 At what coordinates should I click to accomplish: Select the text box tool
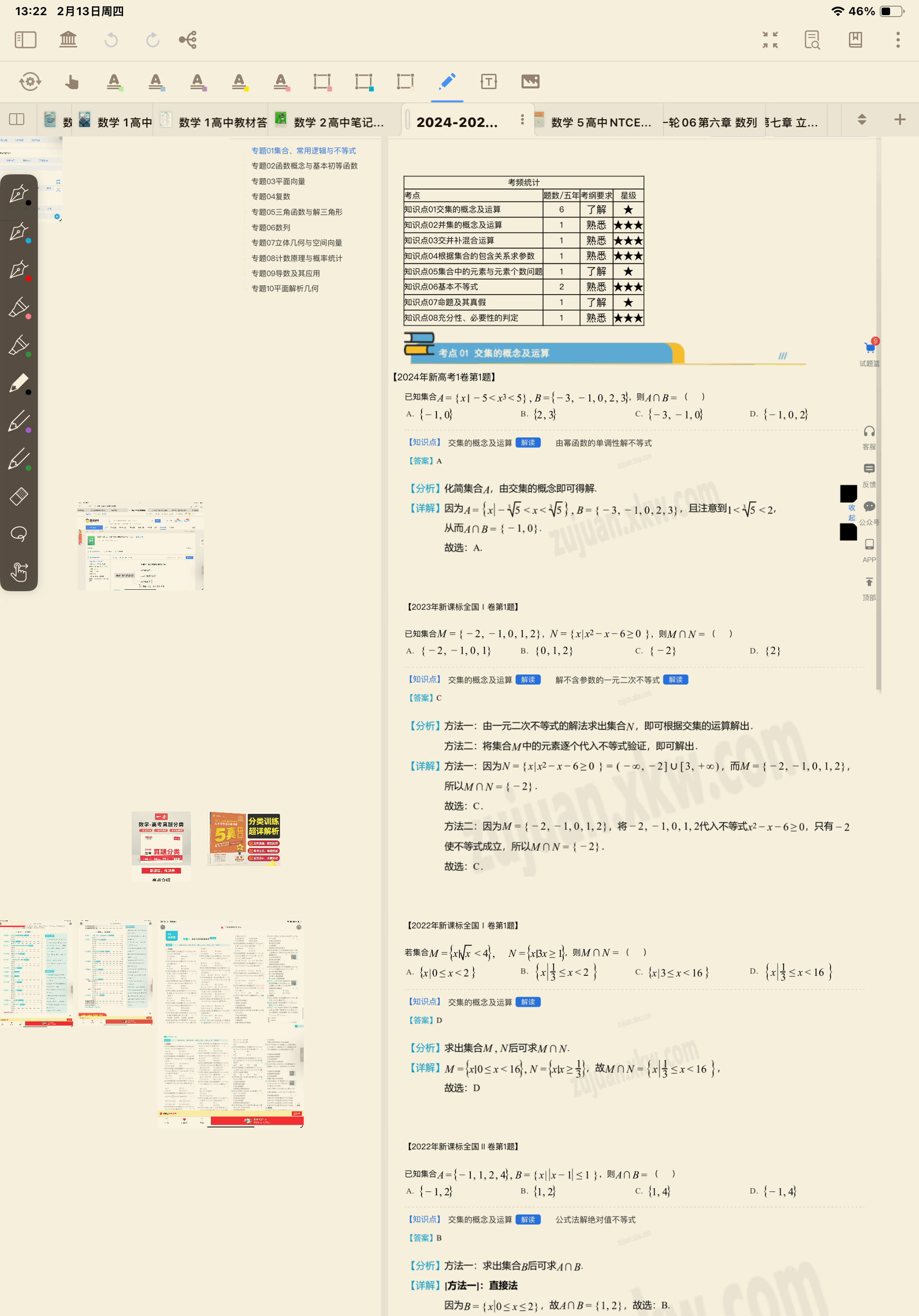[x=488, y=81]
